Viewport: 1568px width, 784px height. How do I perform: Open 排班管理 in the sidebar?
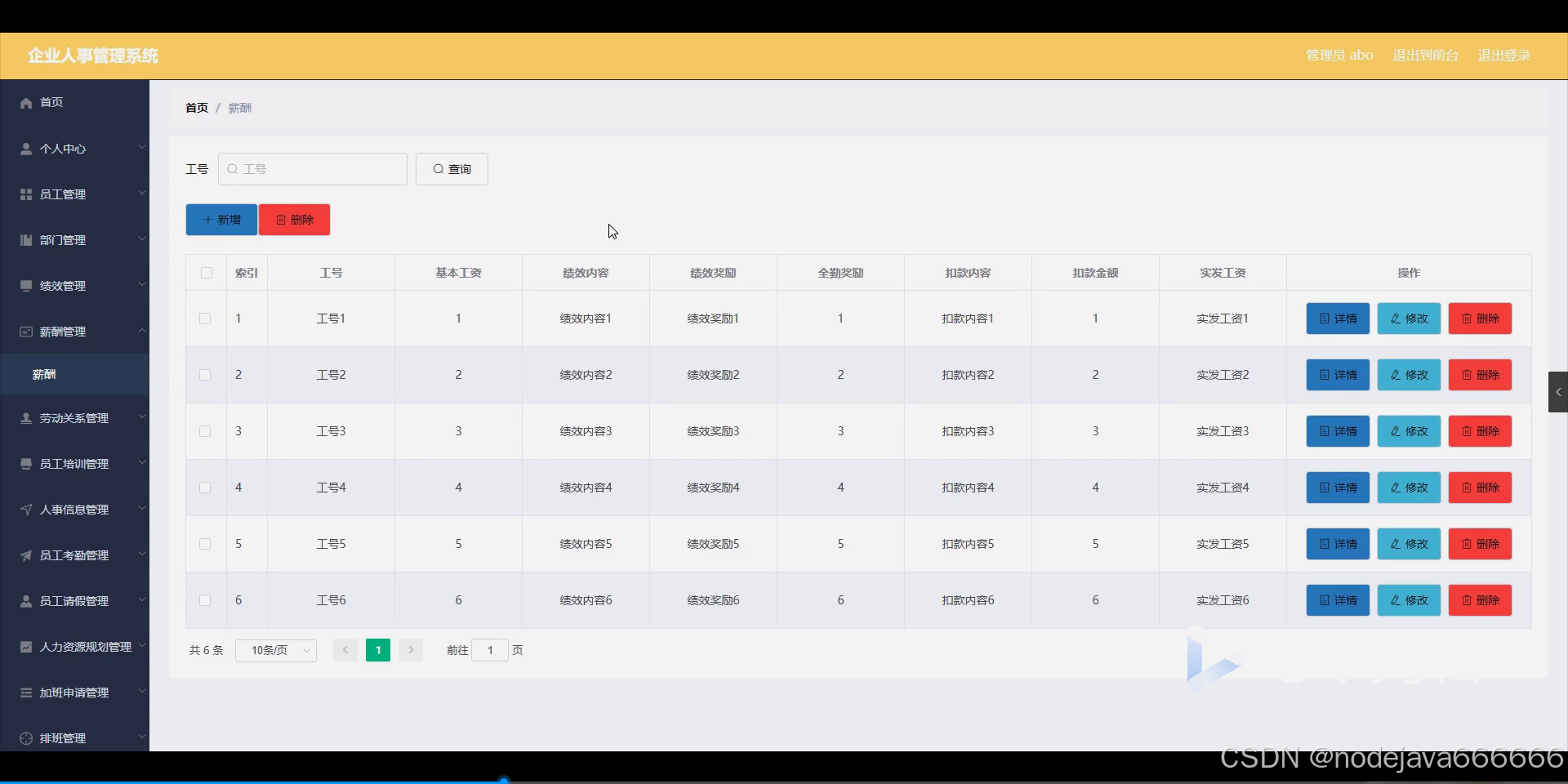click(x=74, y=737)
